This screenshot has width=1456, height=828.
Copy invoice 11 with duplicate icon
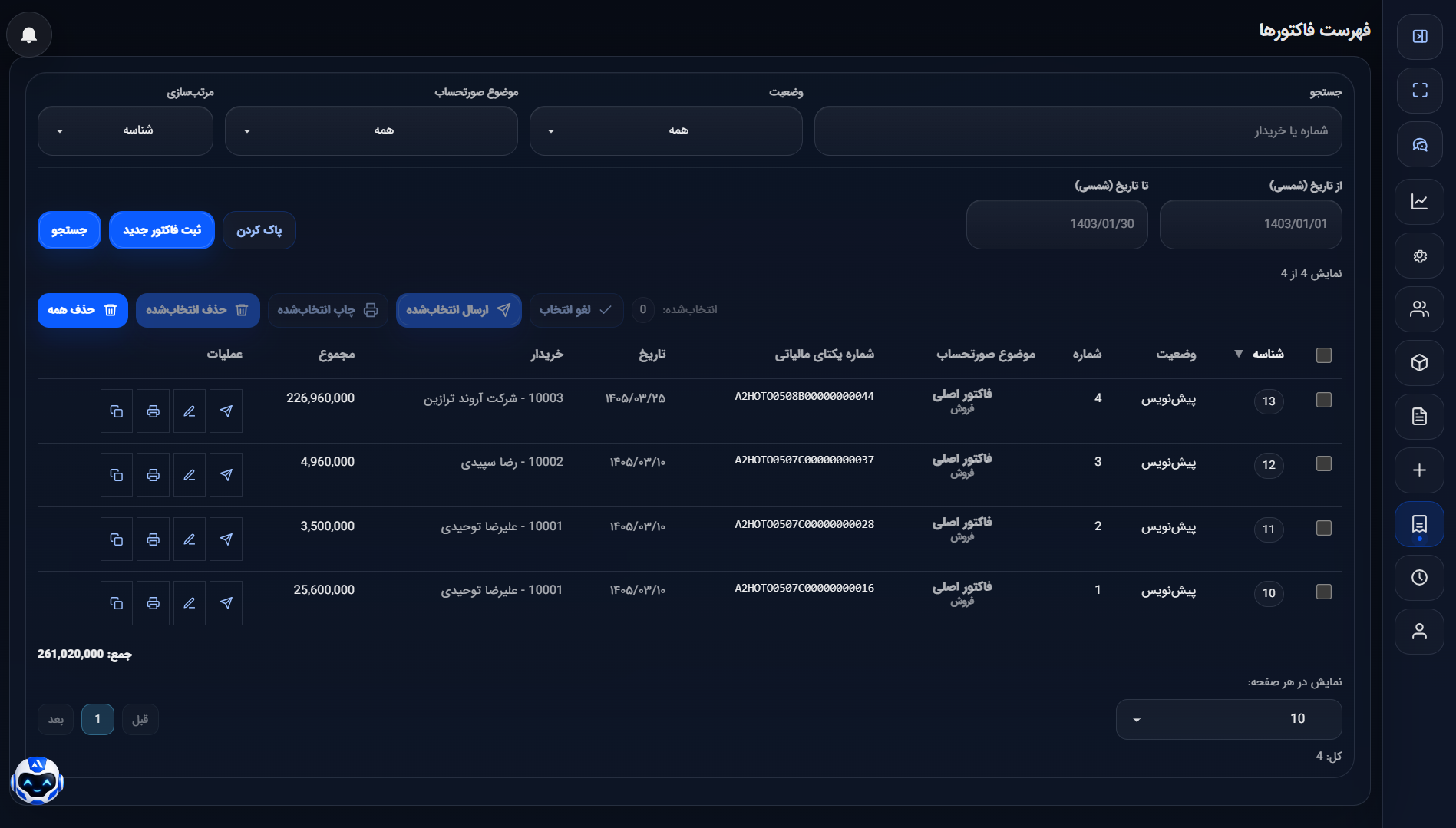pyautogui.click(x=117, y=539)
